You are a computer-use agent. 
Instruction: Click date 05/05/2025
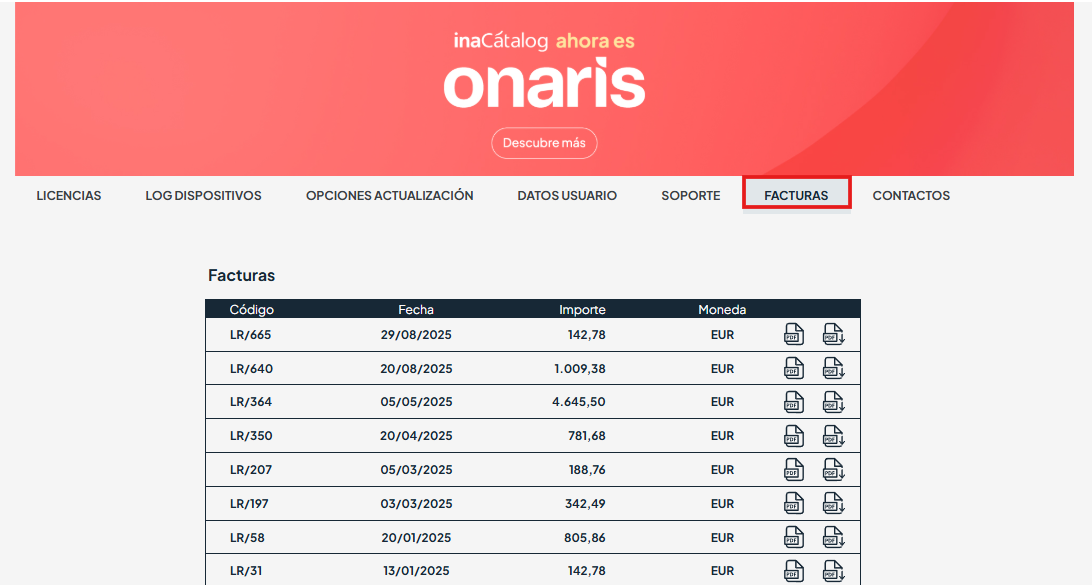click(x=416, y=402)
